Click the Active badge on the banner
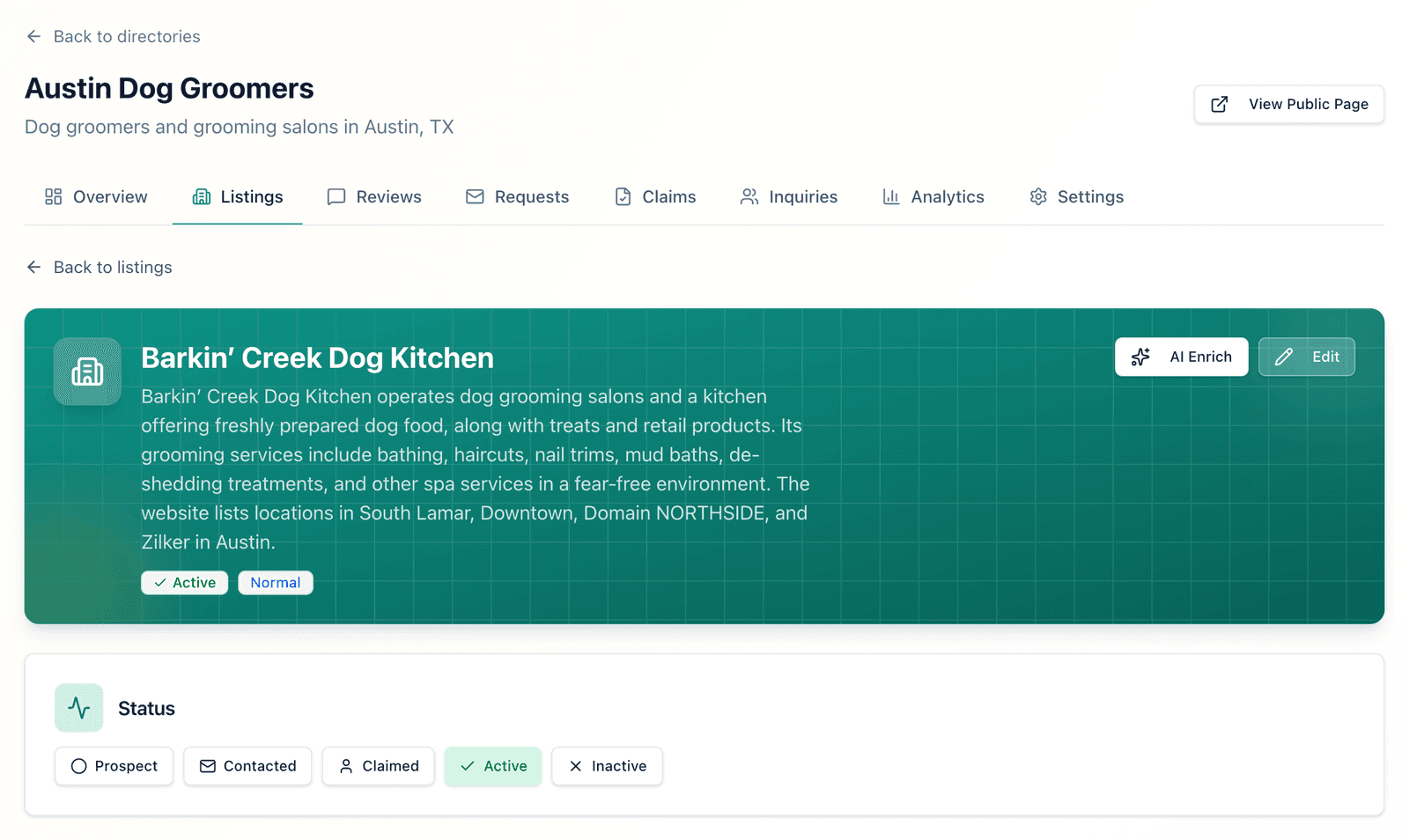Screen dimensions: 1409x840 (x=185, y=583)
